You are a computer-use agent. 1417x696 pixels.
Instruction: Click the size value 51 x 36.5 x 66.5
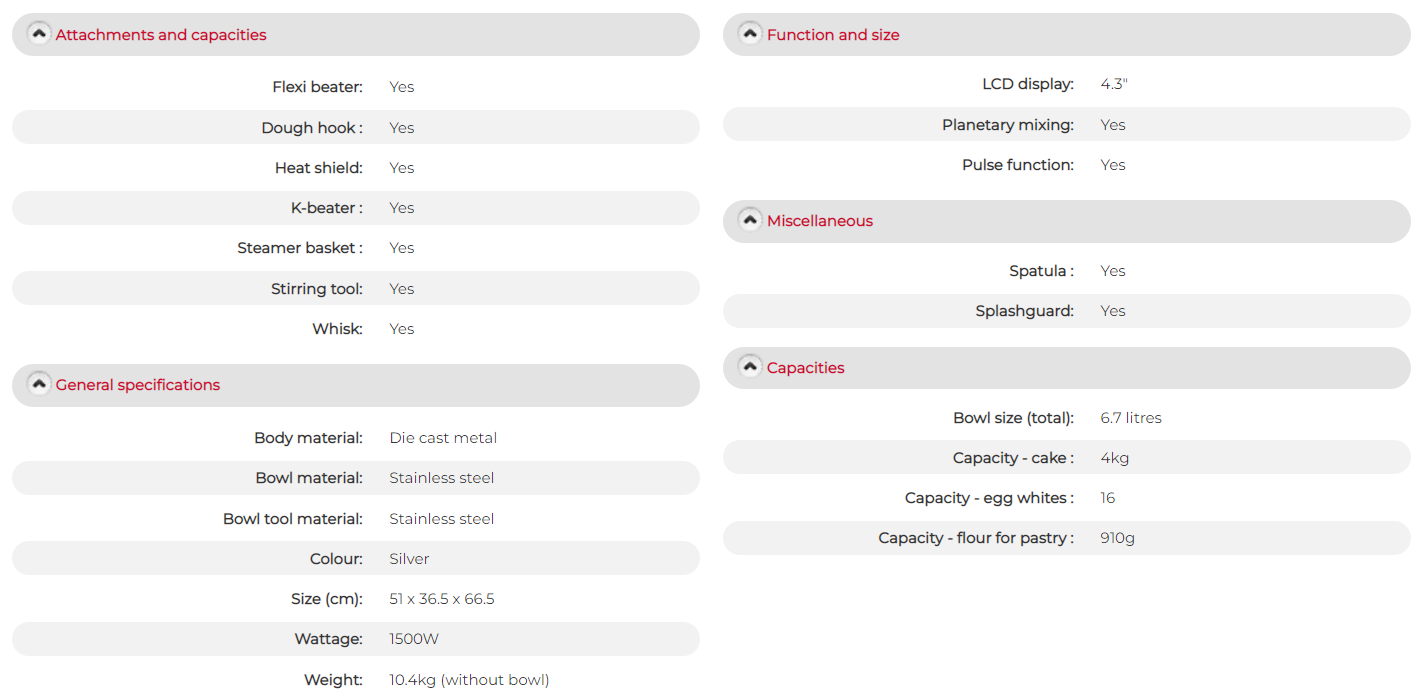(x=442, y=599)
